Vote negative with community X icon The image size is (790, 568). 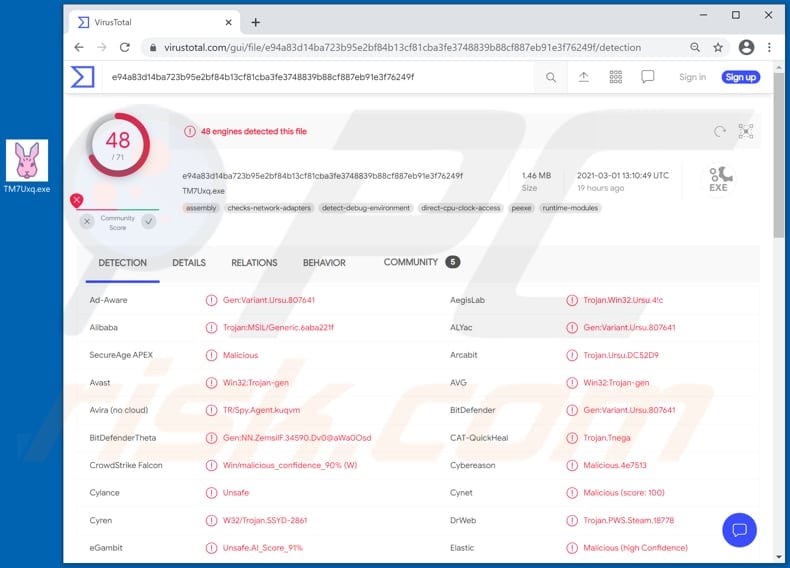87,221
